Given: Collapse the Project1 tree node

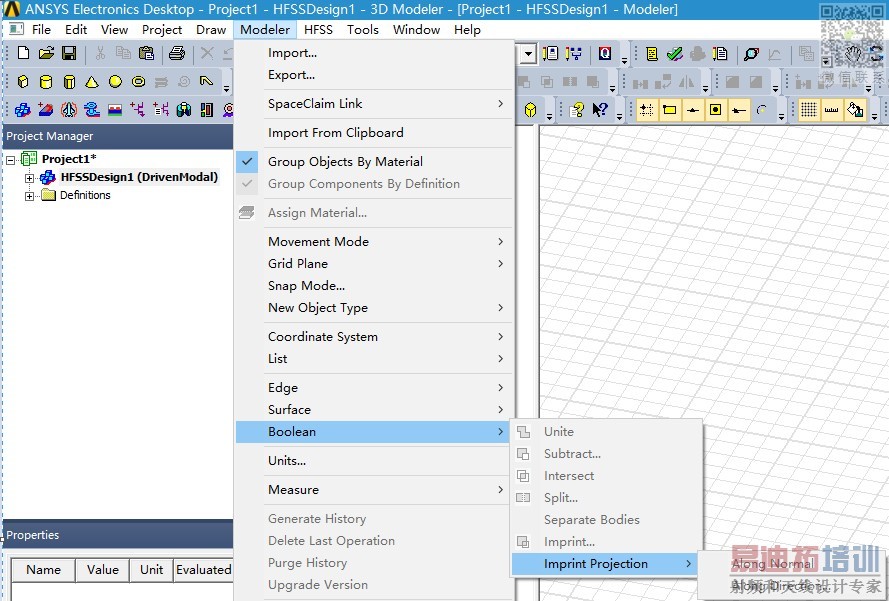Looking at the screenshot, I should point(11,160).
